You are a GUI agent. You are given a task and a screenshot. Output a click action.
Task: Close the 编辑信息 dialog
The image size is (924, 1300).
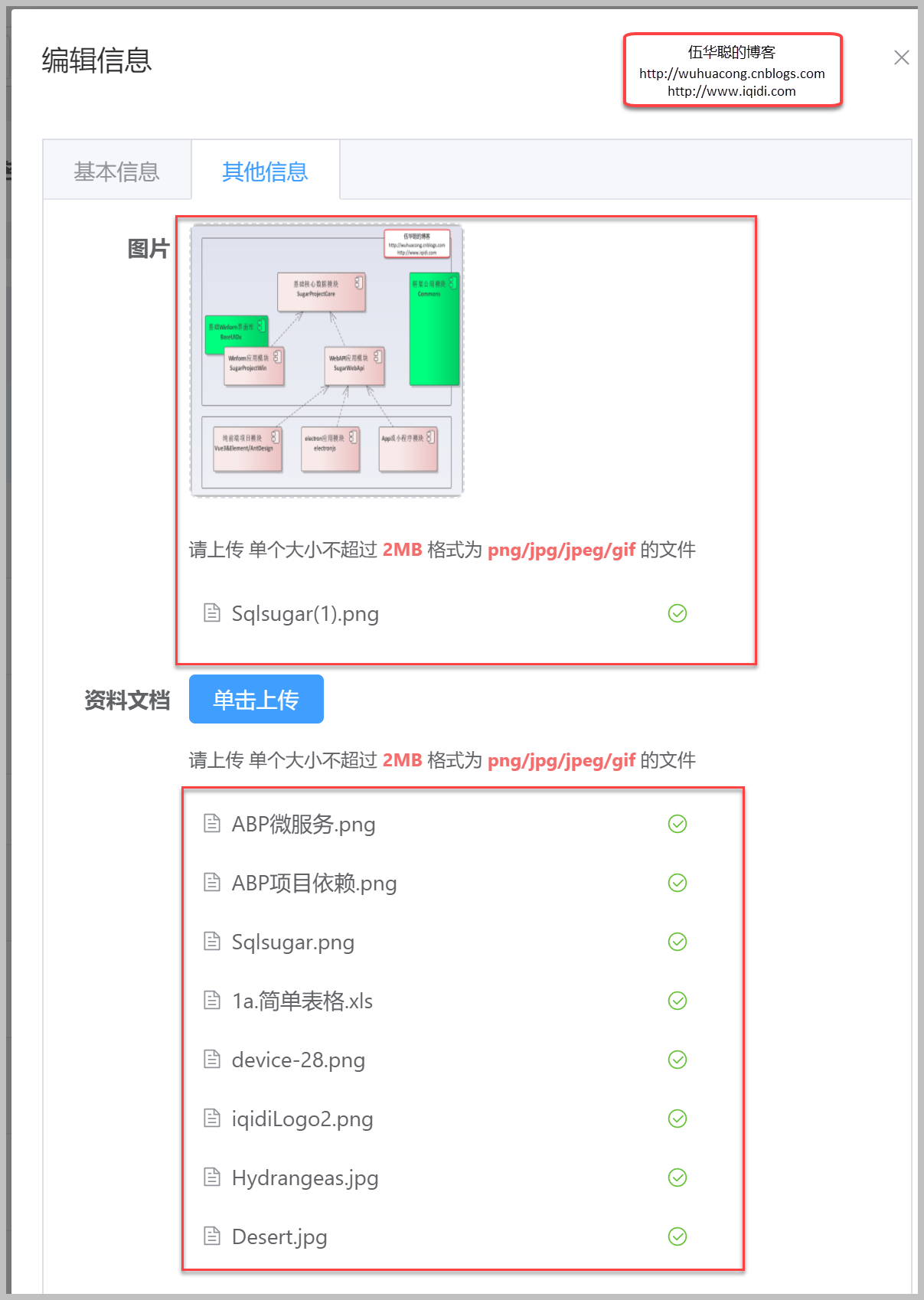point(902,57)
